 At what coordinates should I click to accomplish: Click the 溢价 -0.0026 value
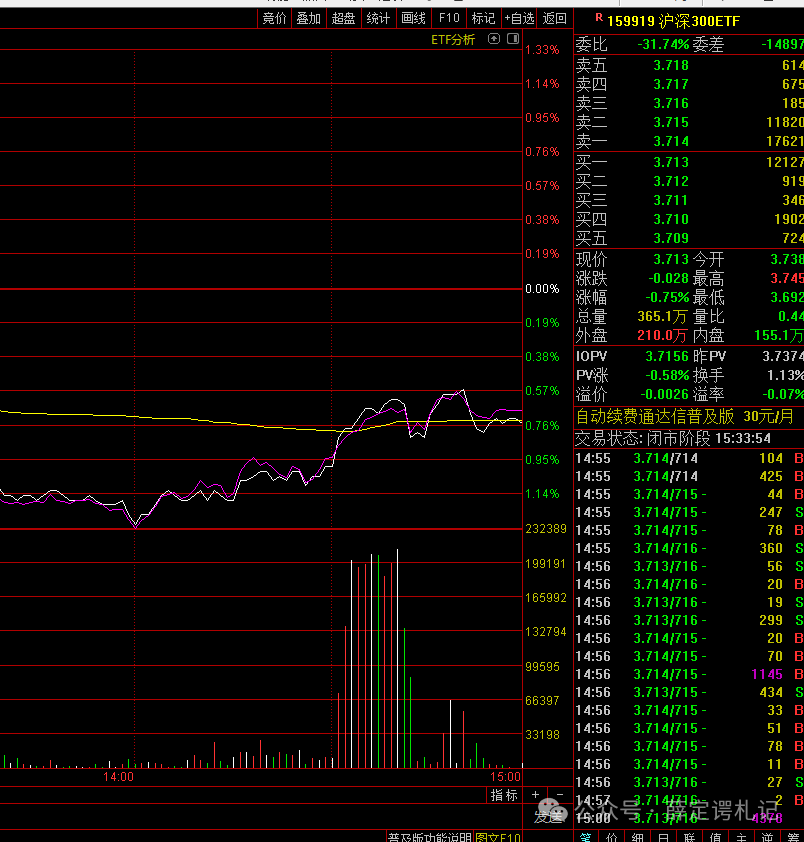click(x=664, y=394)
